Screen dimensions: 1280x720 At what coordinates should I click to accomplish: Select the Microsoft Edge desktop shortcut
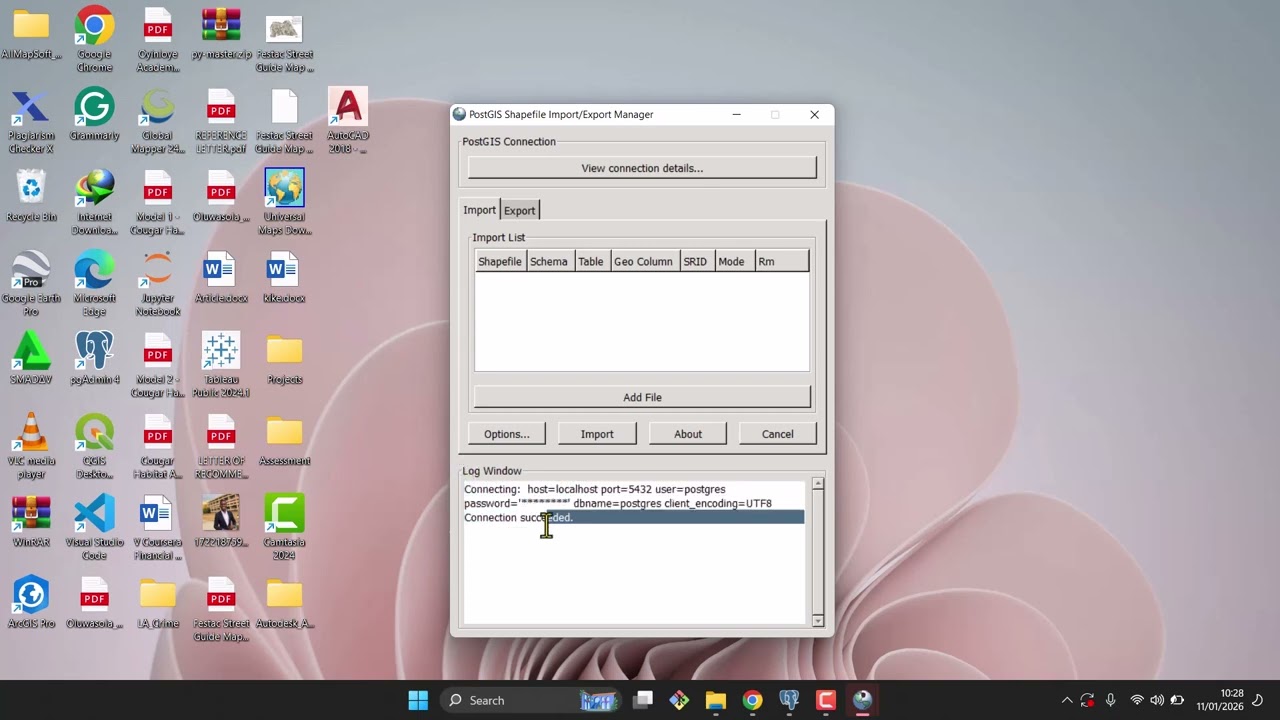pyautogui.click(x=94, y=284)
